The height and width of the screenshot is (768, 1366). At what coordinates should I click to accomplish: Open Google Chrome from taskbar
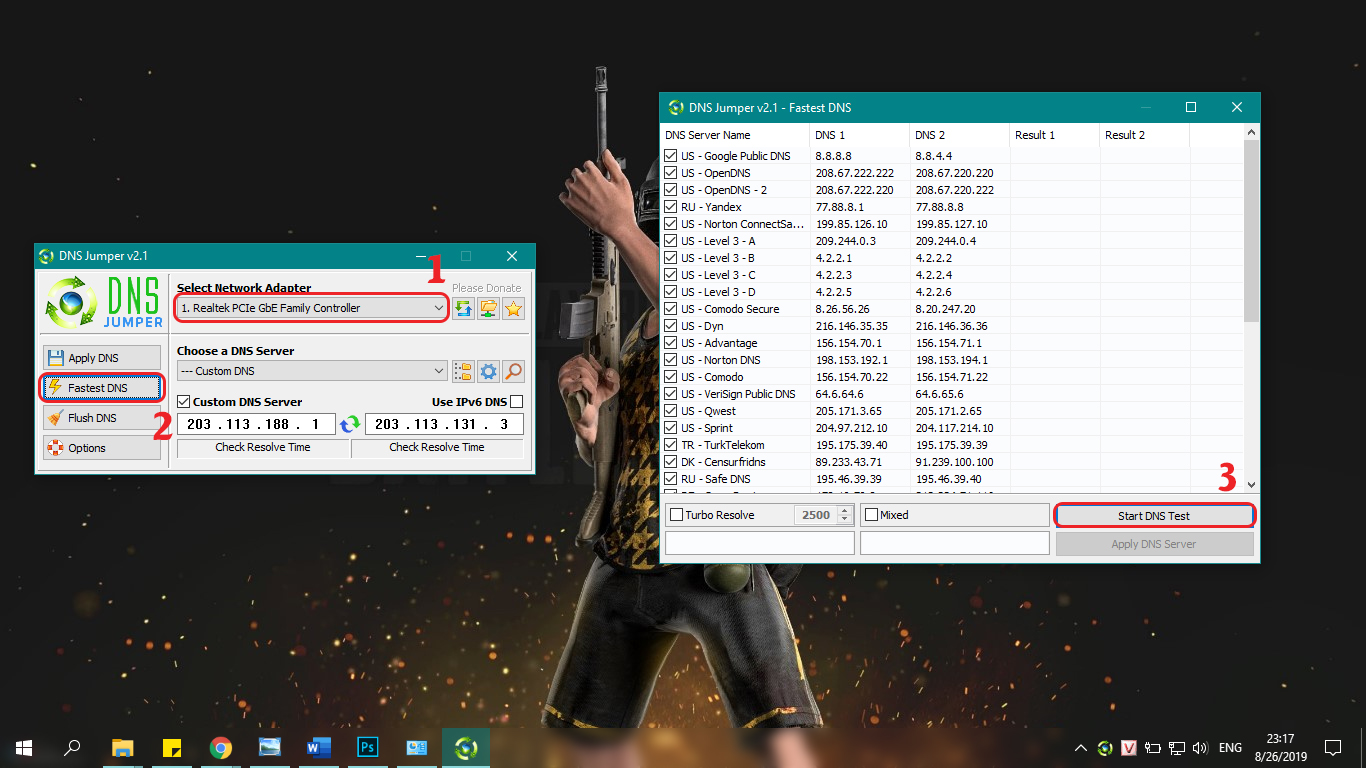click(x=221, y=747)
